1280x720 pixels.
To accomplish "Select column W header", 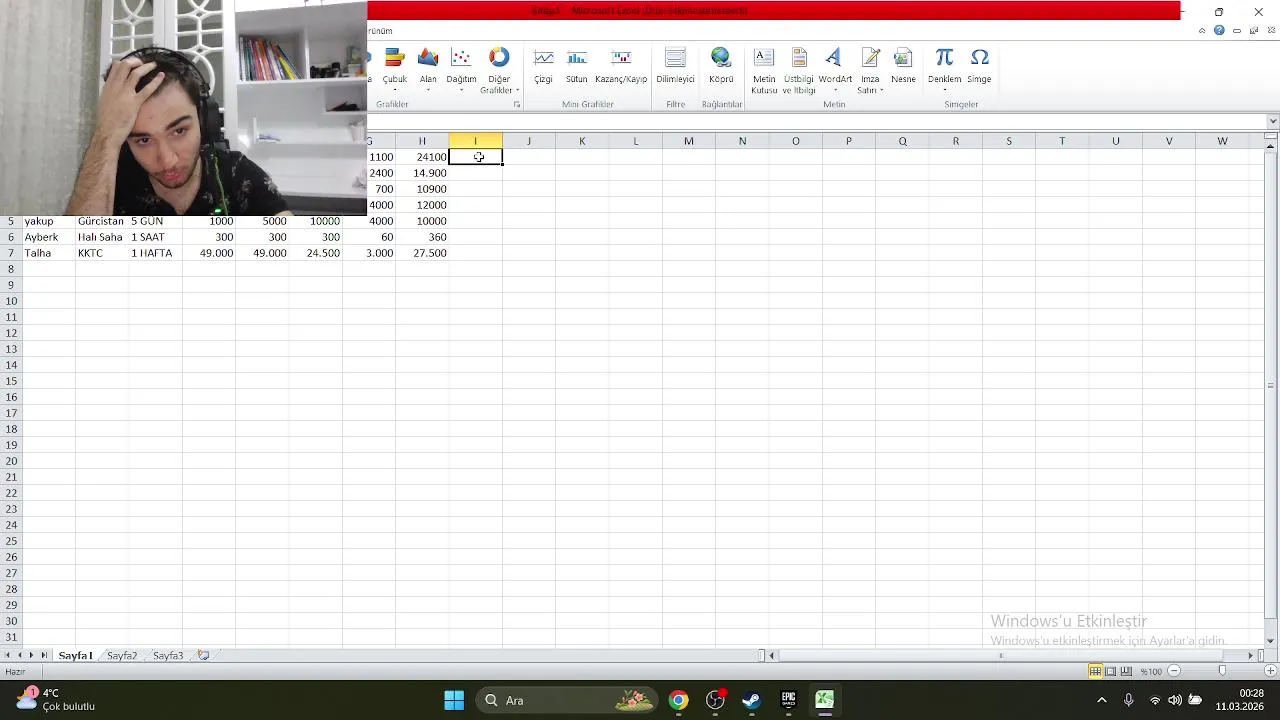I will [1222, 141].
